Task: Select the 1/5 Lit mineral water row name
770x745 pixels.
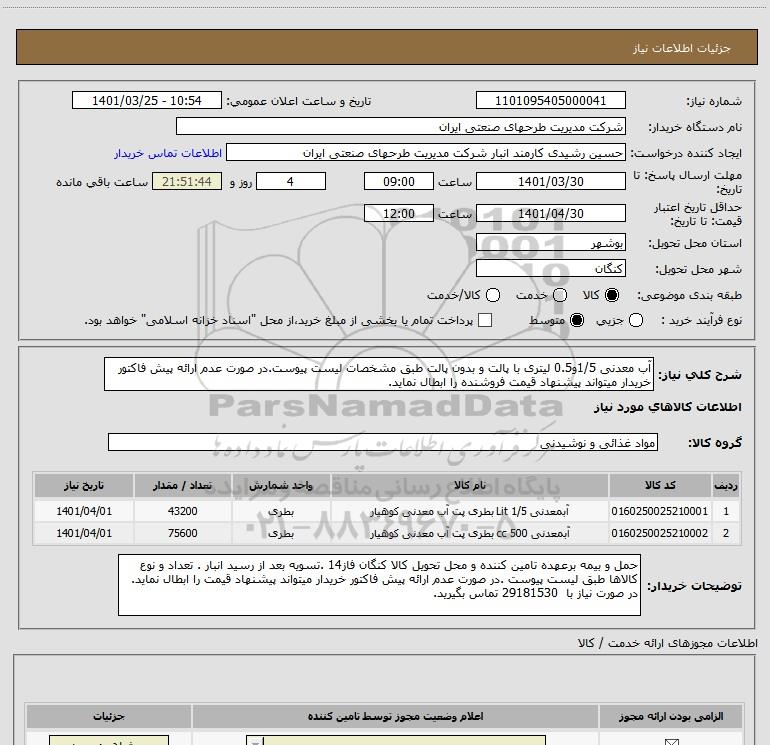Action: [x=469, y=511]
